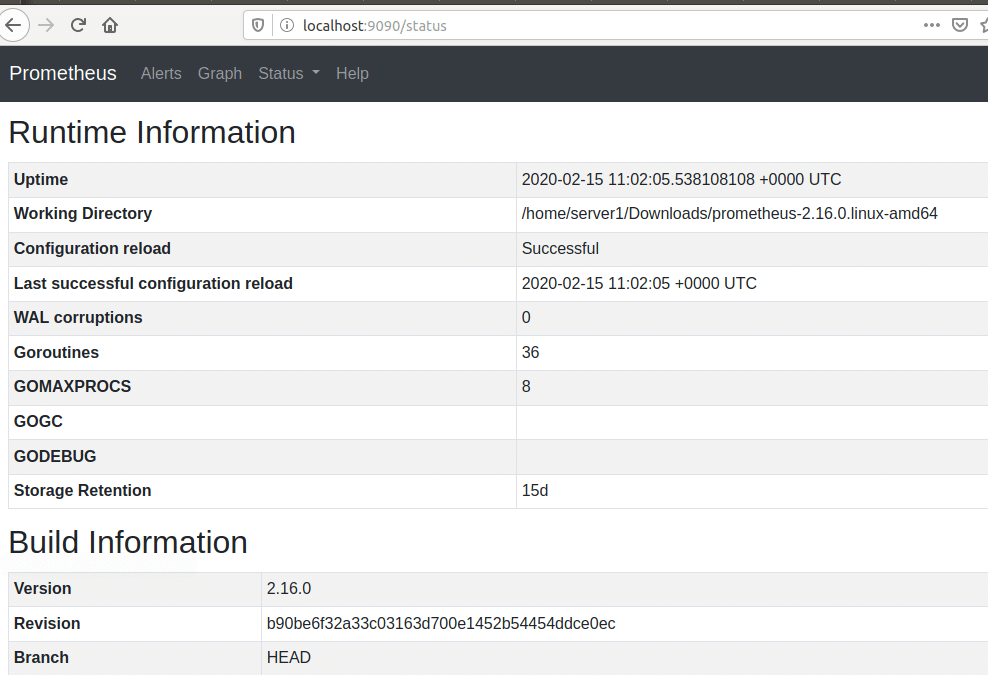Click the Working Directory path value
The width and height of the screenshot is (988, 675).
coord(729,213)
